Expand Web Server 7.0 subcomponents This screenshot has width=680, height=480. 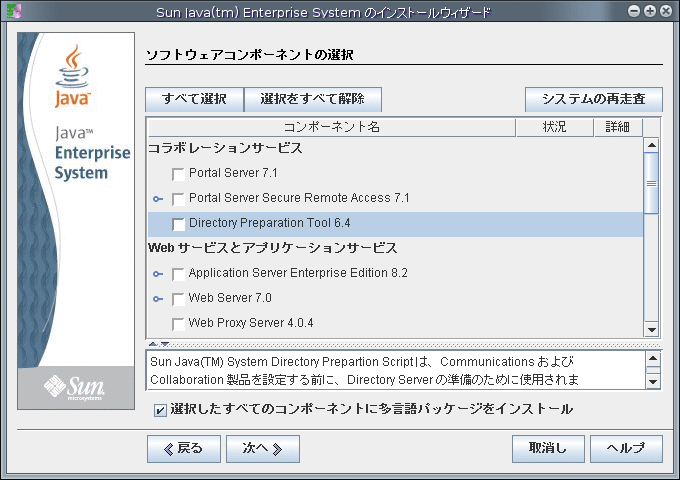click(158, 299)
